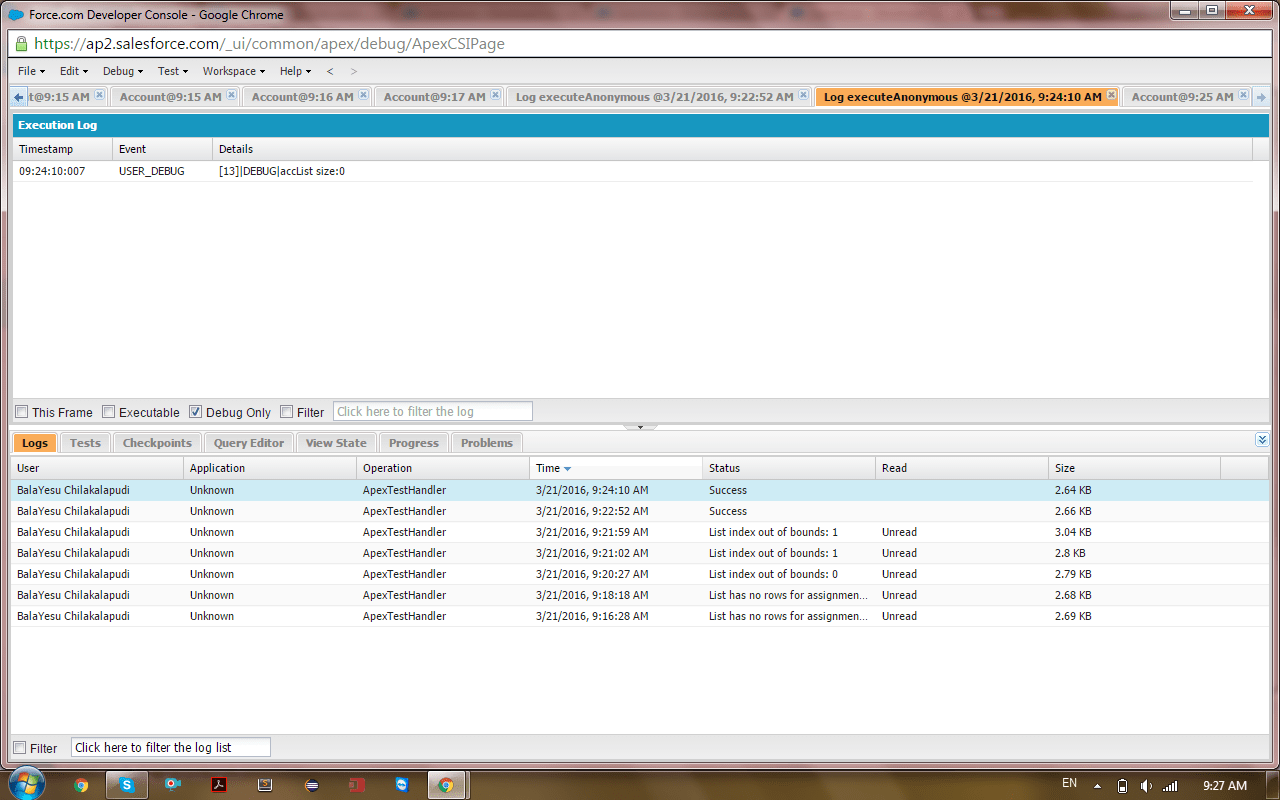
Task: Enable the log list Filter checkbox
Action: pyautogui.click(x=20, y=748)
